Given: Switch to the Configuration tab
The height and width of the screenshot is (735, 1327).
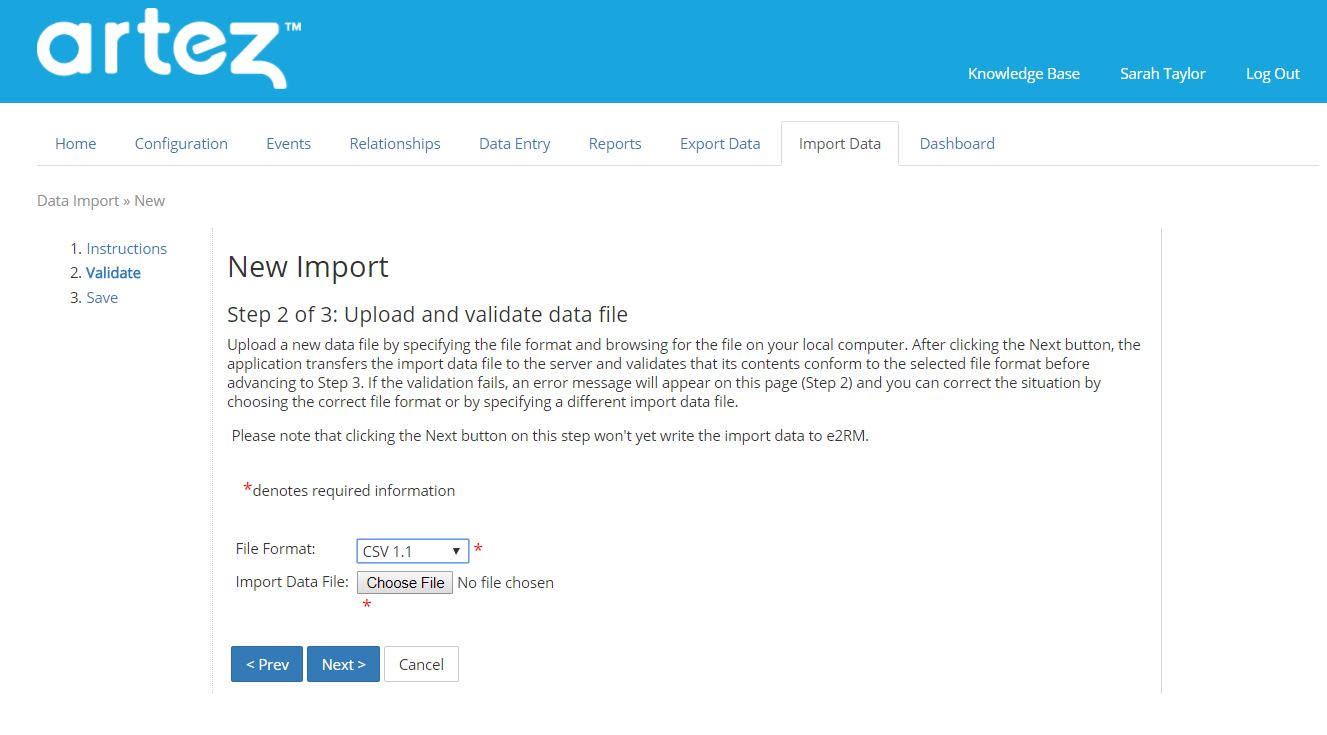Looking at the screenshot, I should 181,143.
